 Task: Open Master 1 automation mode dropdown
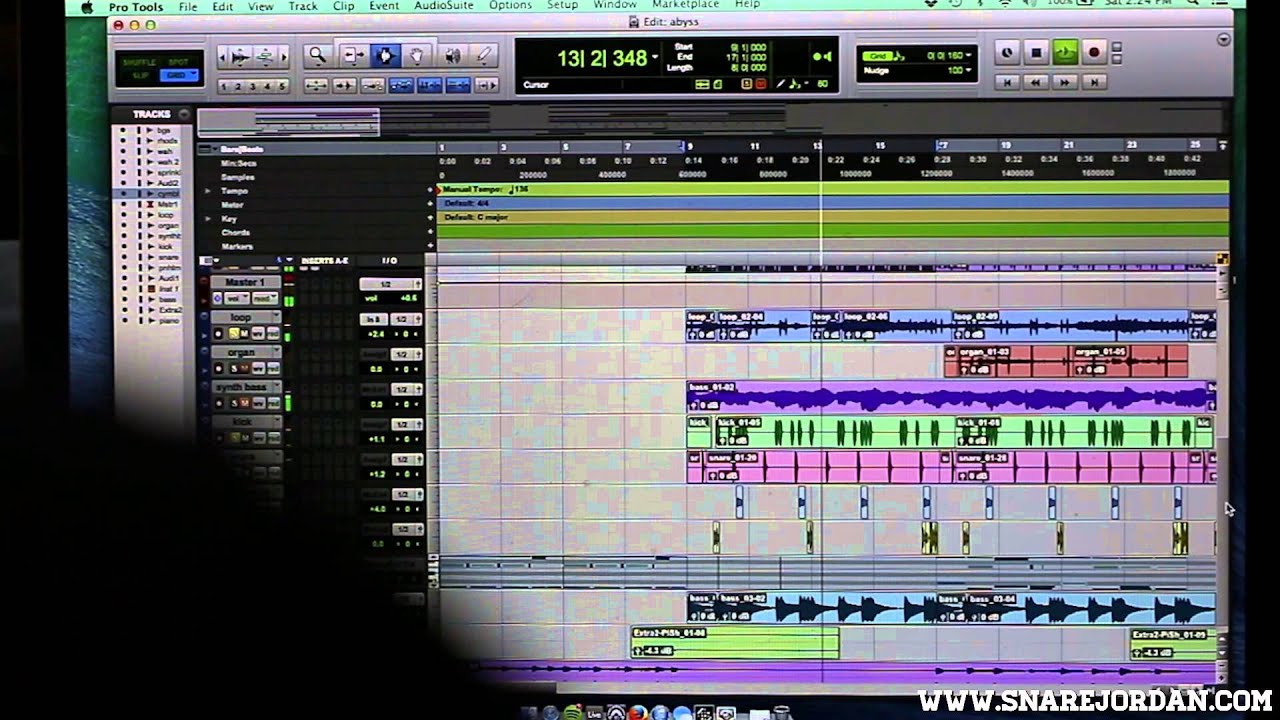click(265, 298)
